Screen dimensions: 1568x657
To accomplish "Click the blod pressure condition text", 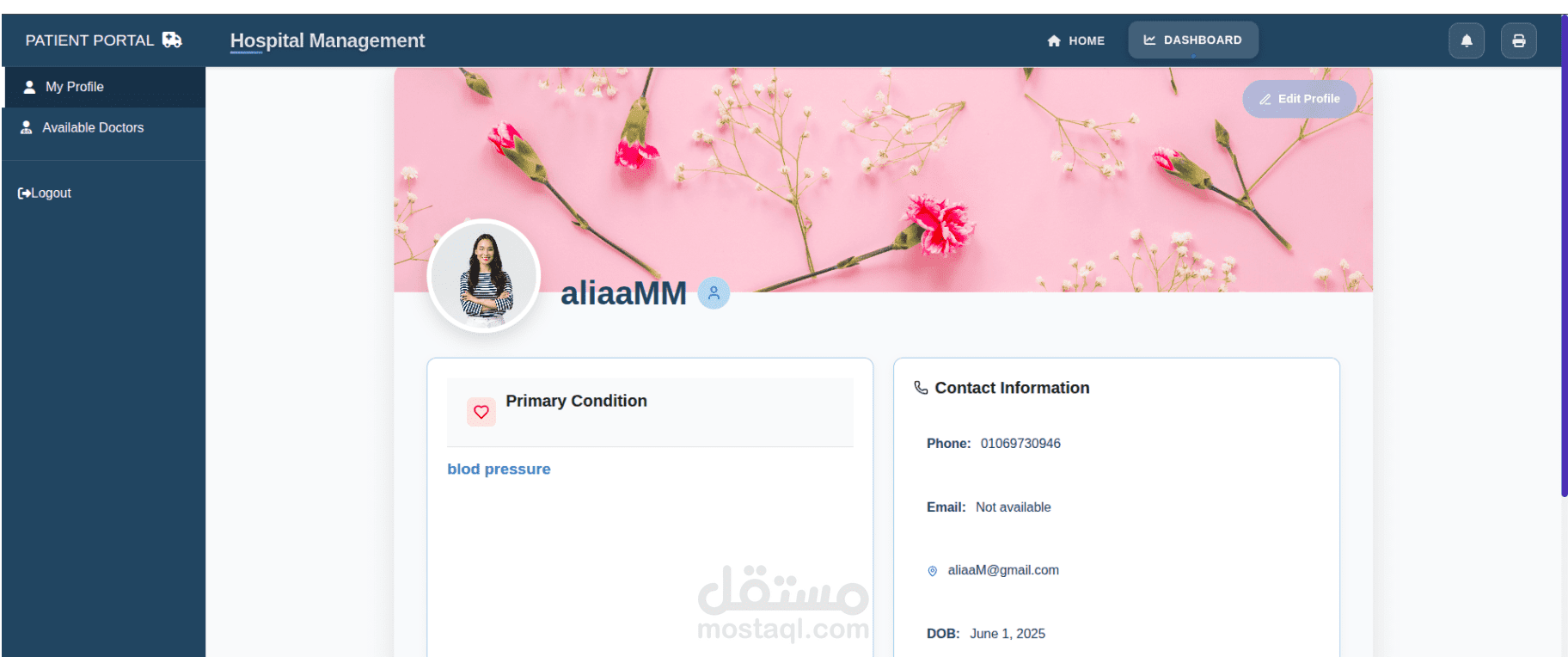I will pyautogui.click(x=499, y=470).
